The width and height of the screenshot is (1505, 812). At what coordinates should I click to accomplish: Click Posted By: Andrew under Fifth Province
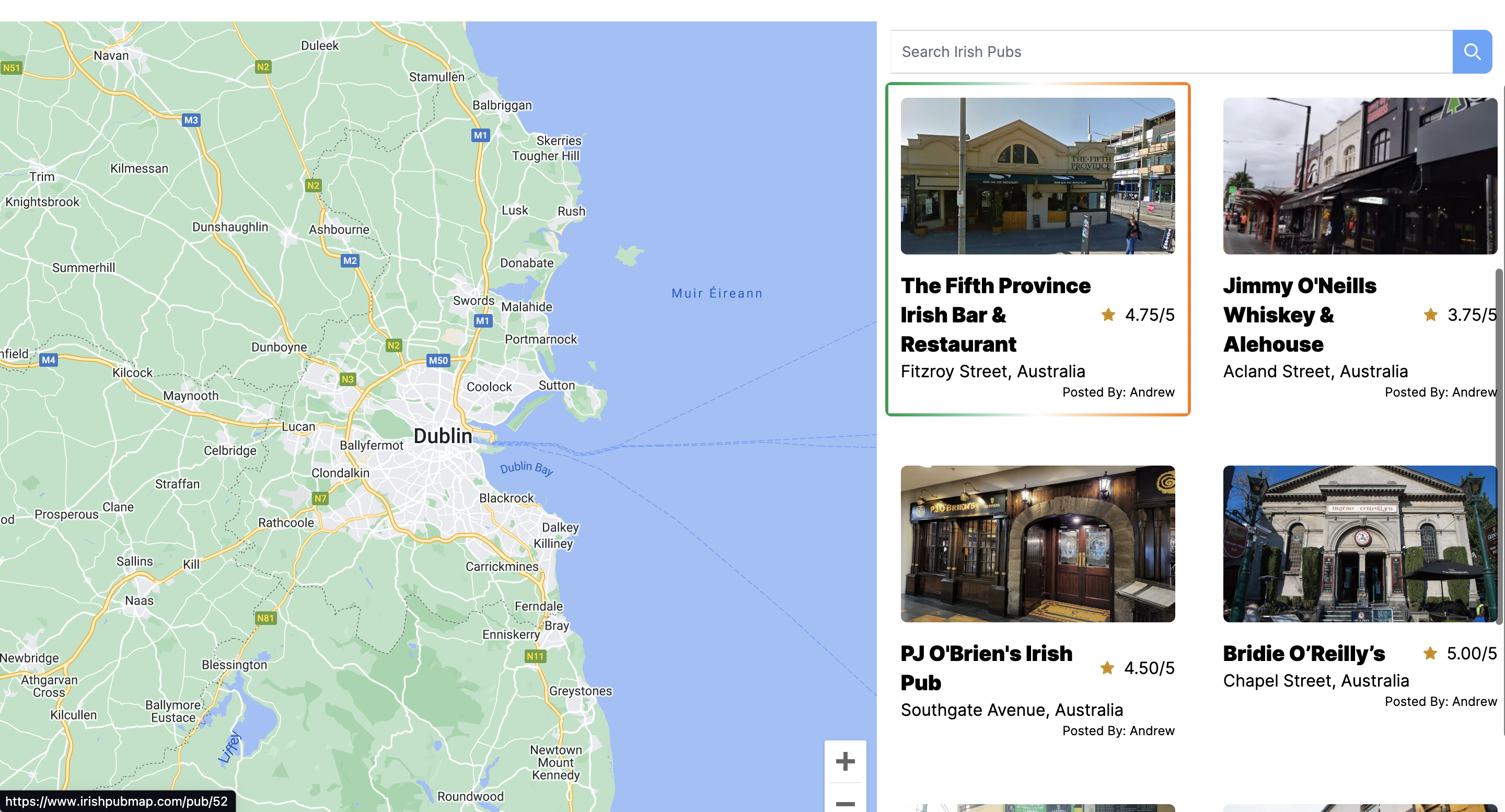click(x=1118, y=392)
